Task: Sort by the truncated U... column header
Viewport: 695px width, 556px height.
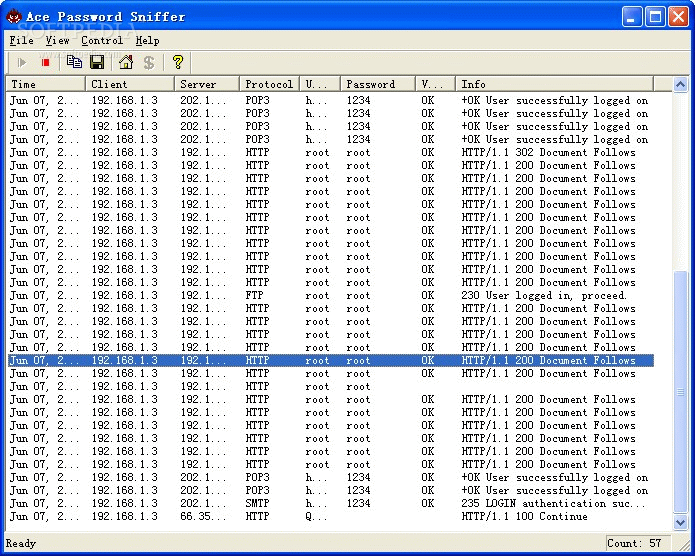Action: click(320, 84)
